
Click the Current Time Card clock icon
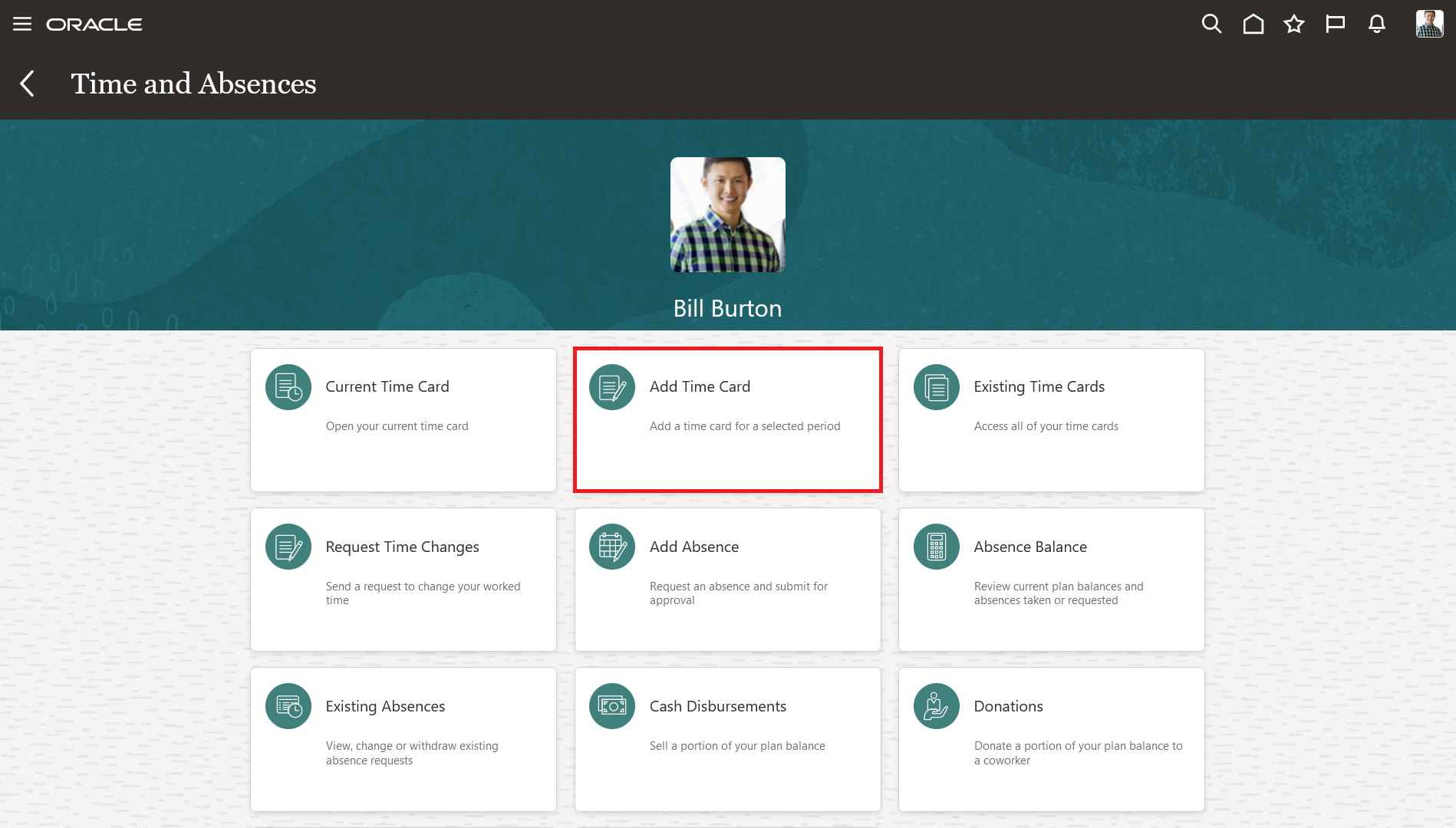point(288,386)
